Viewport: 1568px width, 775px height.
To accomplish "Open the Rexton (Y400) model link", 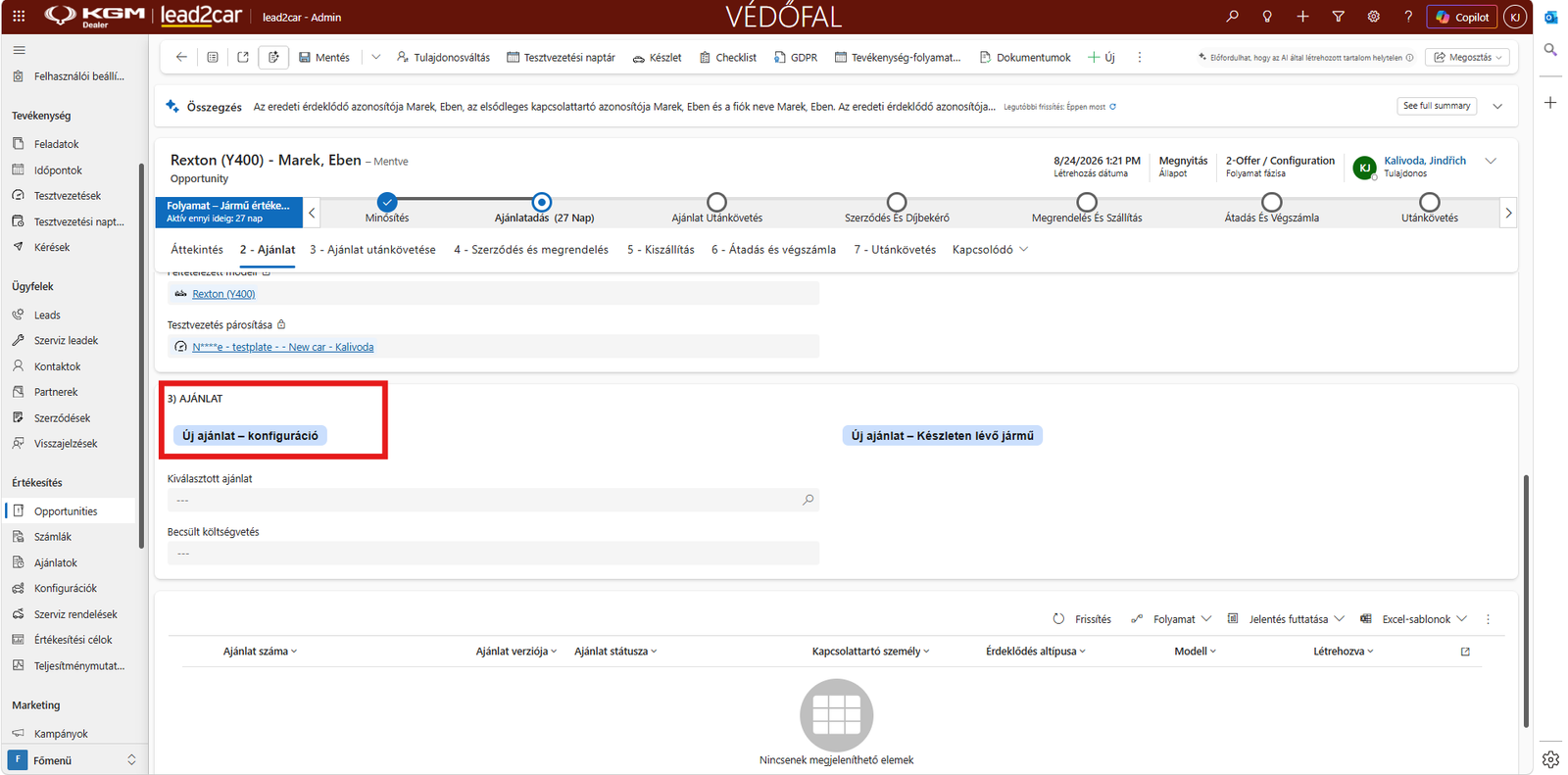I will pos(223,294).
